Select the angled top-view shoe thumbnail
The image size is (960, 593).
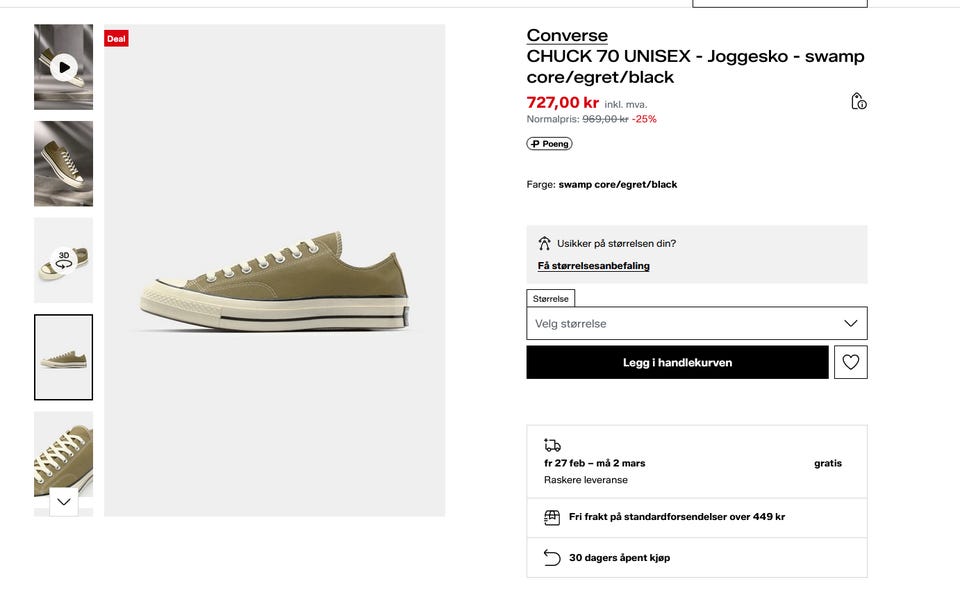pos(63,163)
